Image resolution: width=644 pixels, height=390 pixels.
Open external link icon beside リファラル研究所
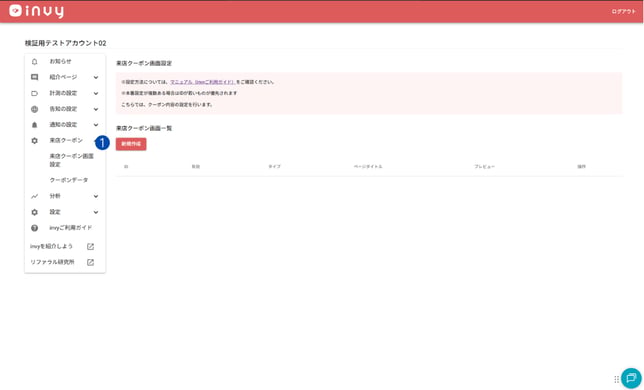90,262
